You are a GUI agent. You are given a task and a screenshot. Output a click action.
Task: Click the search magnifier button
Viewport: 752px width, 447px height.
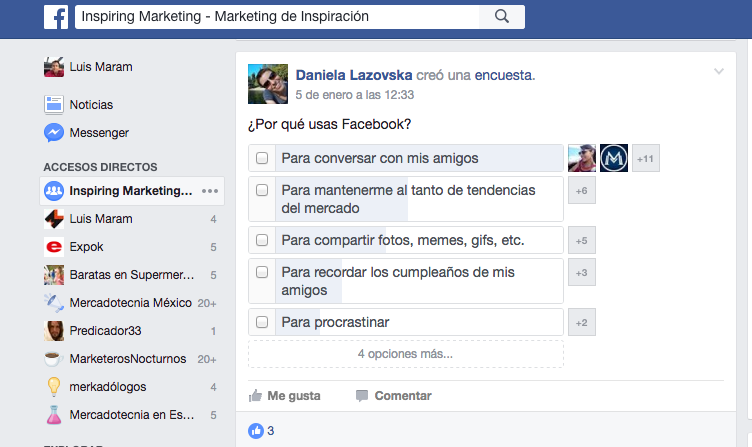[x=502, y=17]
